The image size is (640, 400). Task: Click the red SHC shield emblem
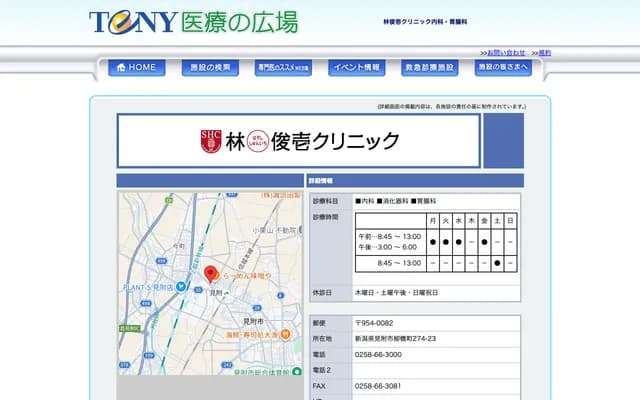tap(211, 141)
